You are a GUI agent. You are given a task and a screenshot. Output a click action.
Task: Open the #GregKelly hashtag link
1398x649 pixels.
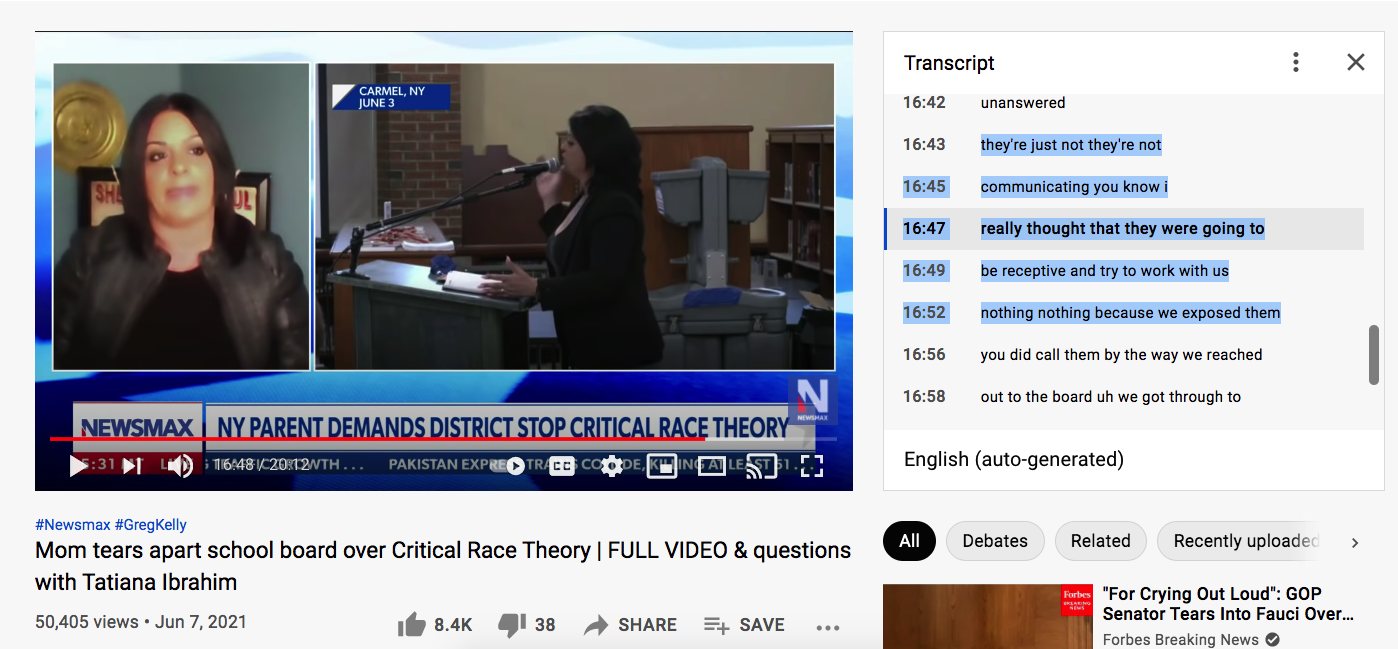pos(151,524)
